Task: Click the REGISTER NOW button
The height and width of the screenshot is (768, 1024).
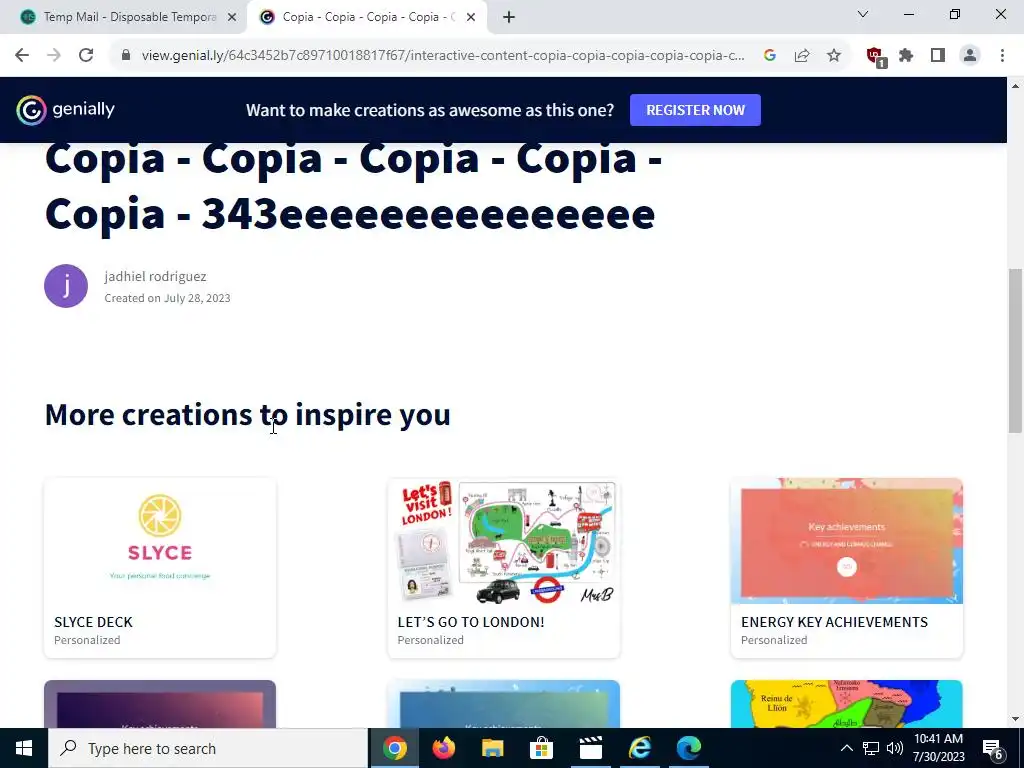Action: click(x=696, y=110)
